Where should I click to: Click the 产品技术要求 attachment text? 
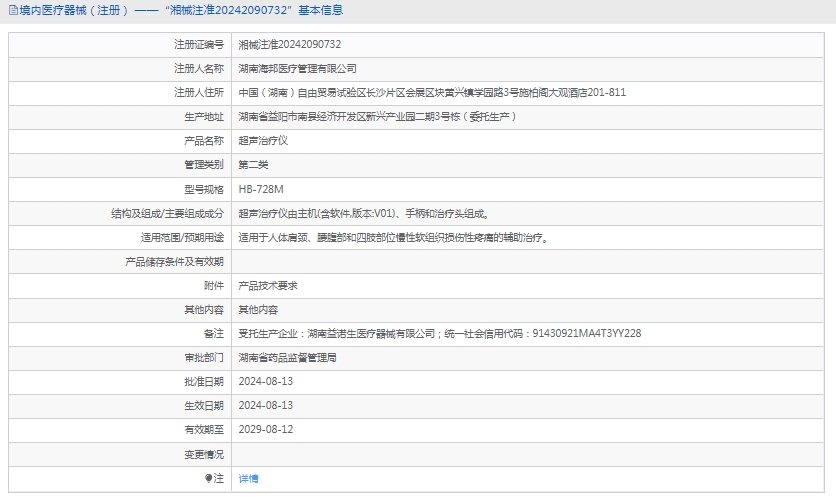(x=267, y=286)
